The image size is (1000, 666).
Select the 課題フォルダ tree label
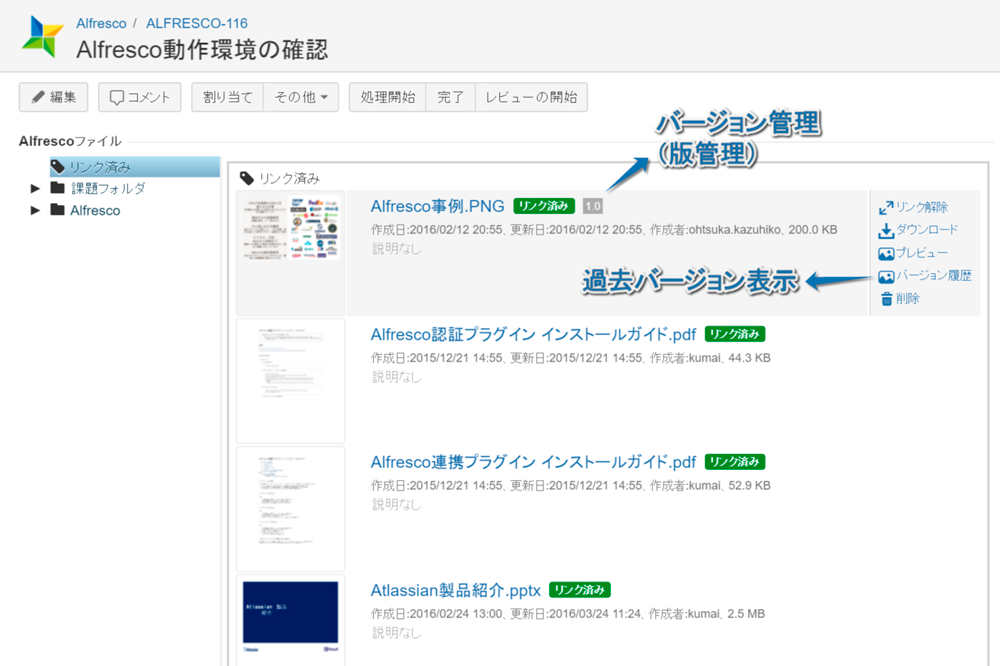pos(108,188)
